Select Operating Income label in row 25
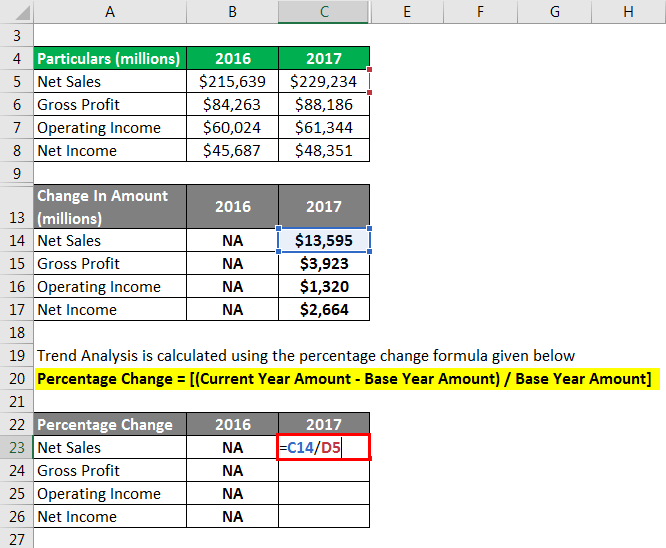This screenshot has height=548, width=666. (110, 493)
